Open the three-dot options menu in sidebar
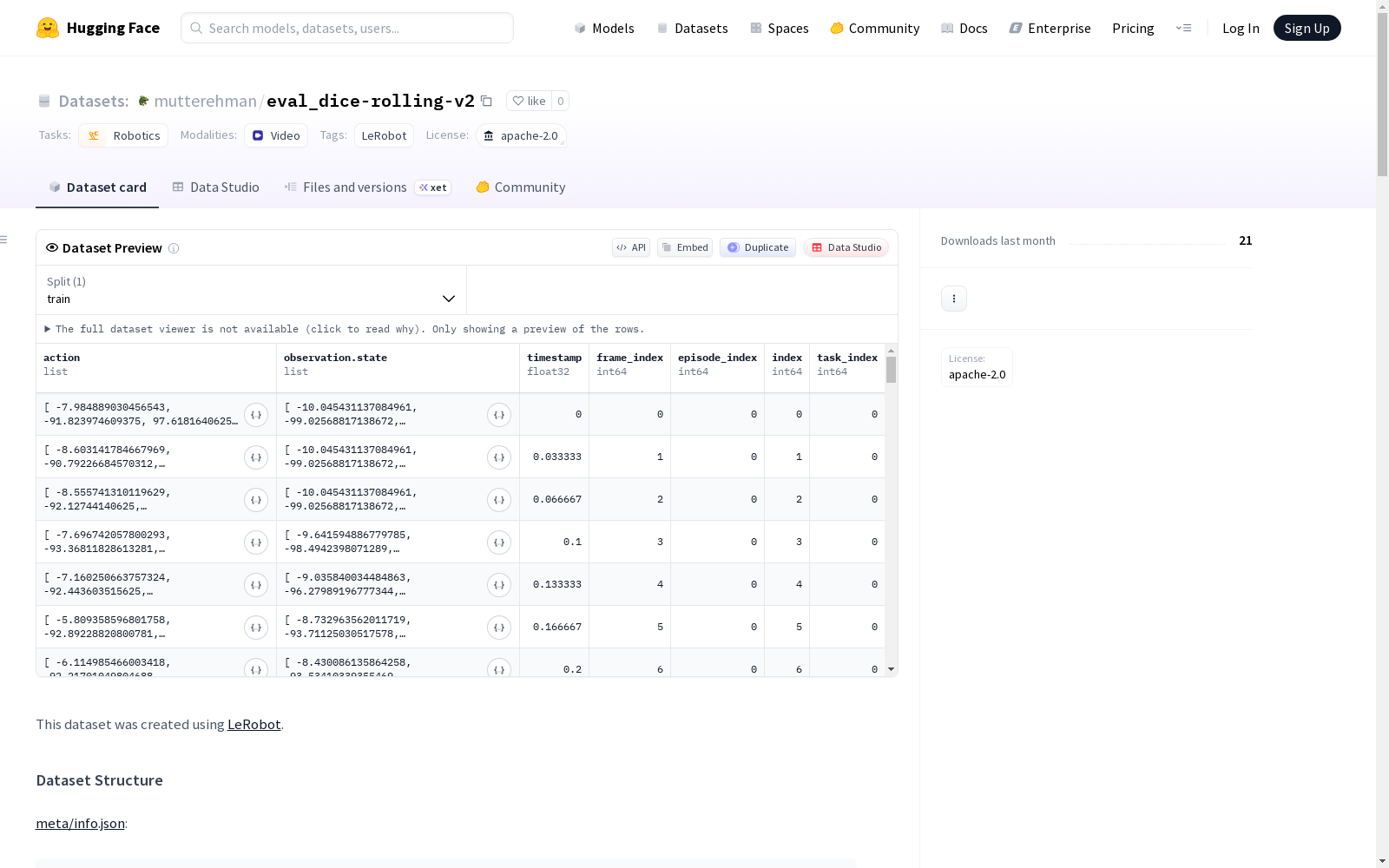 954,299
